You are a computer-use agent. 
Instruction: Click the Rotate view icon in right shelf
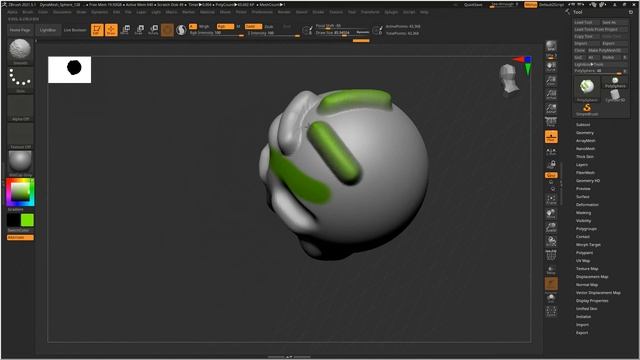tap(551, 241)
